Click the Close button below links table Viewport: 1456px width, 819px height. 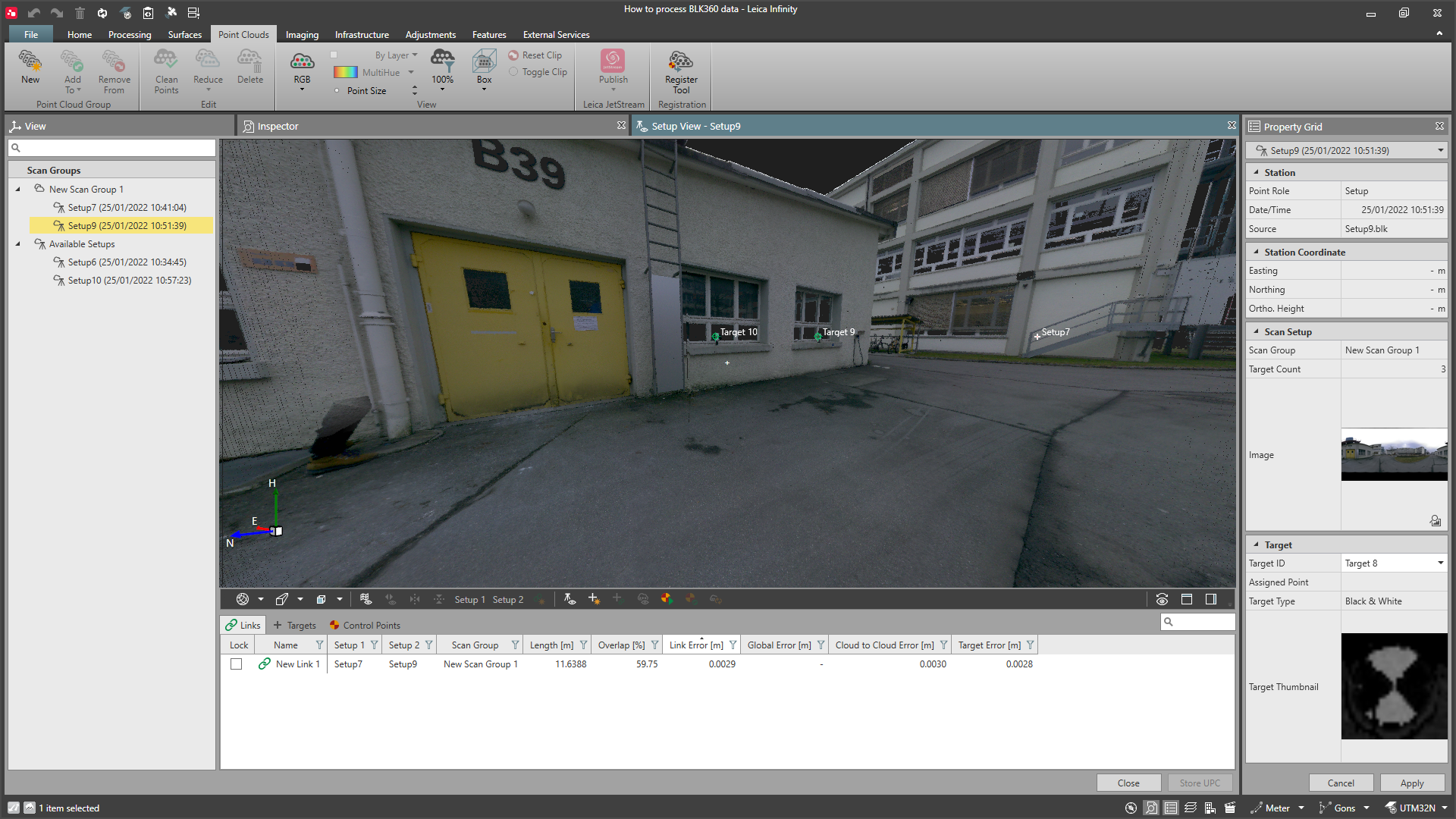(1128, 783)
